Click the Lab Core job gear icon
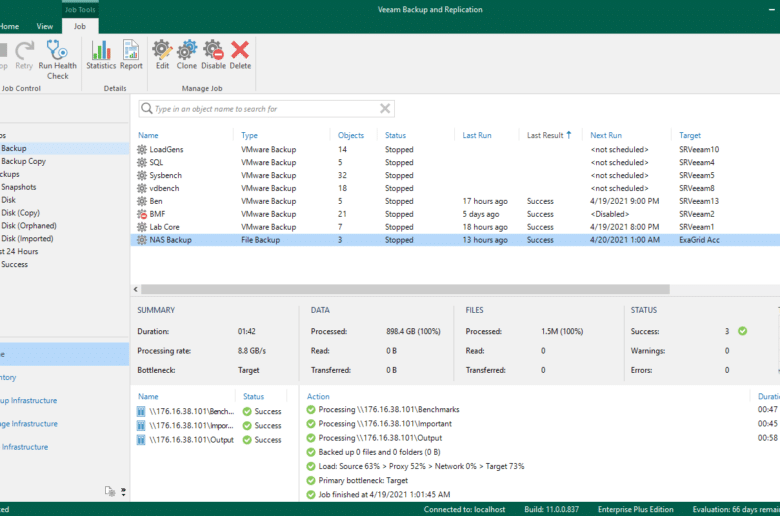780x516 pixels. click(x=142, y=227)
